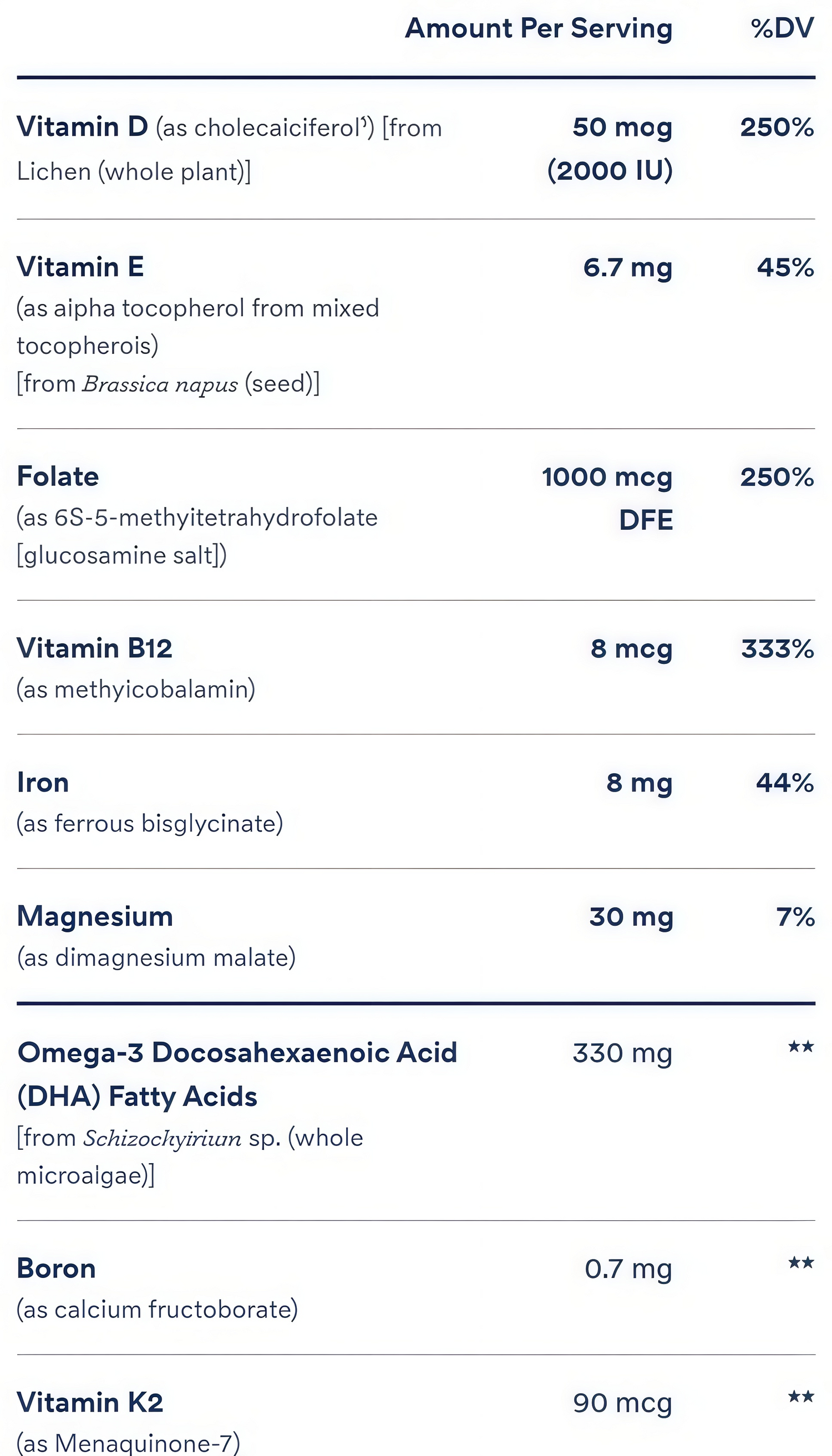Viewport: 832px width, 1456px height.
Task: Select the Iron nutrient heading
Action: point(43,783)
